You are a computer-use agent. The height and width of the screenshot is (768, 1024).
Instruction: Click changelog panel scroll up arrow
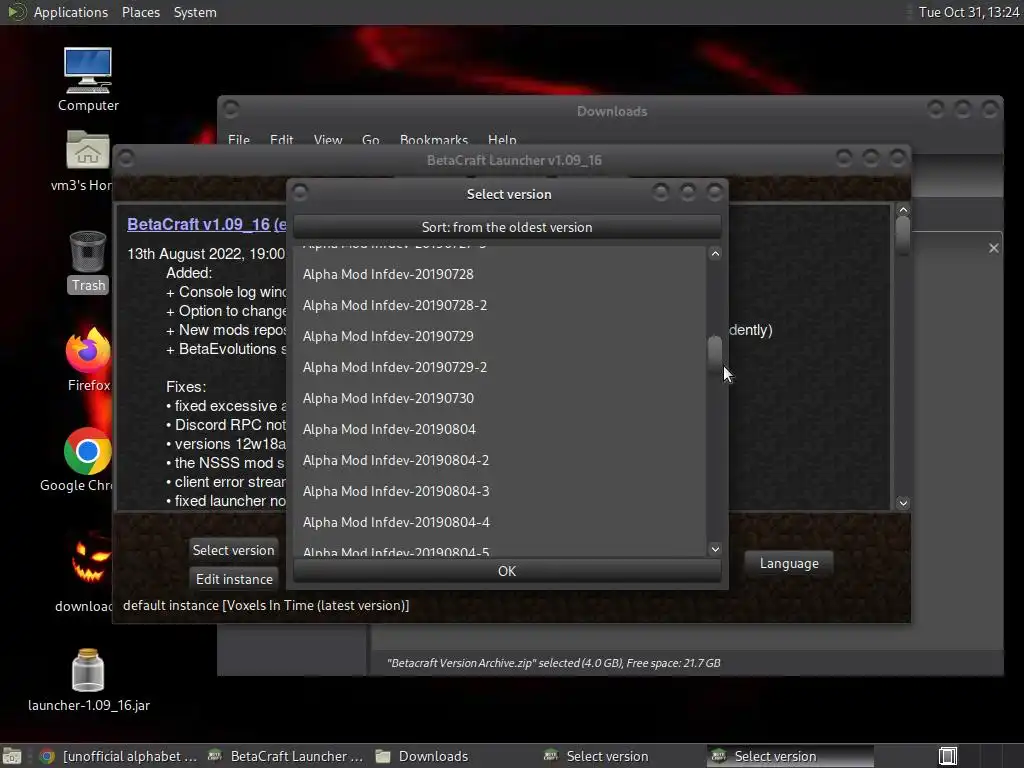pyautogui.click(x=903, y=210)
